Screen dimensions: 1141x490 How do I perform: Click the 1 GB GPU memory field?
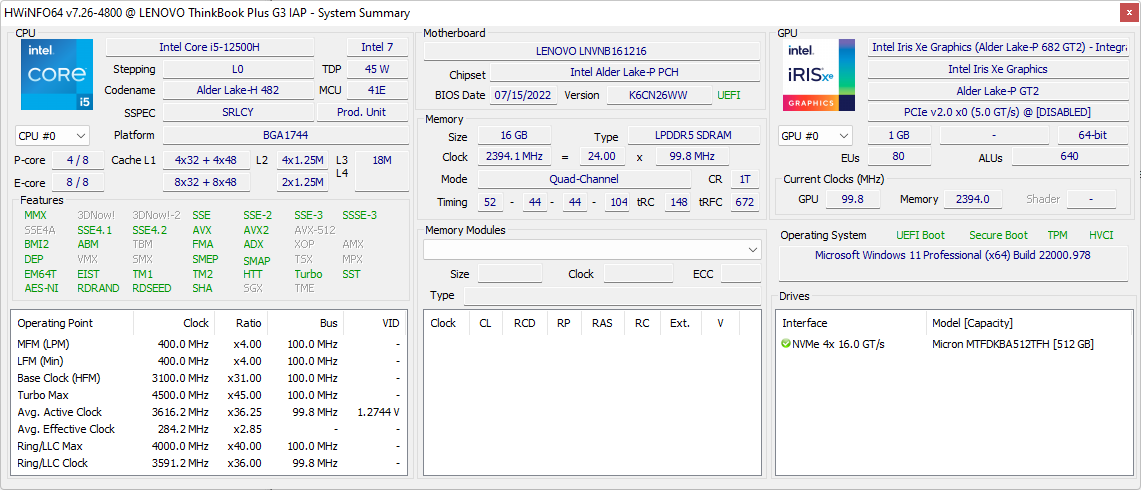point(899,135)
